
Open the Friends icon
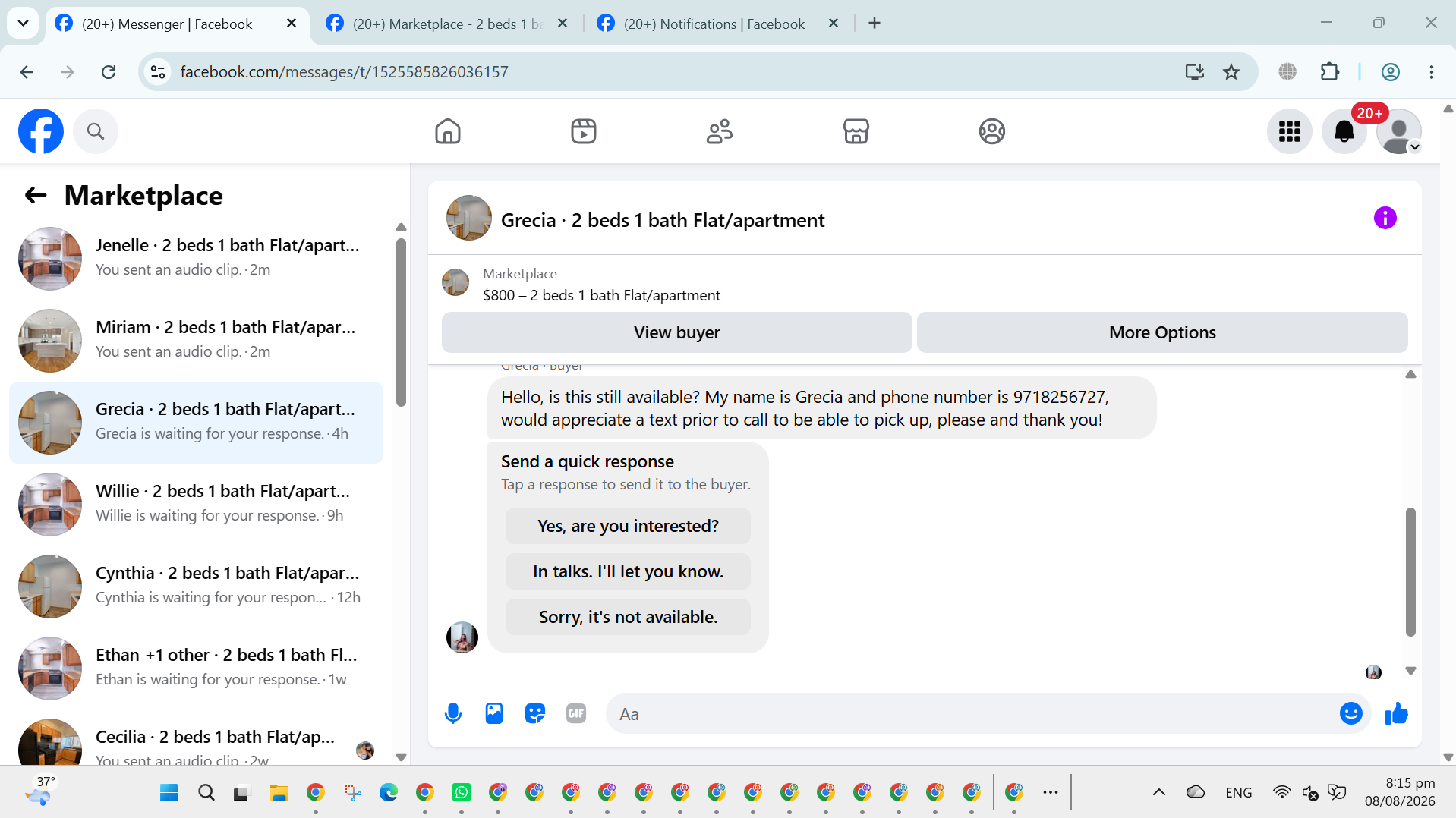[720, 131]
